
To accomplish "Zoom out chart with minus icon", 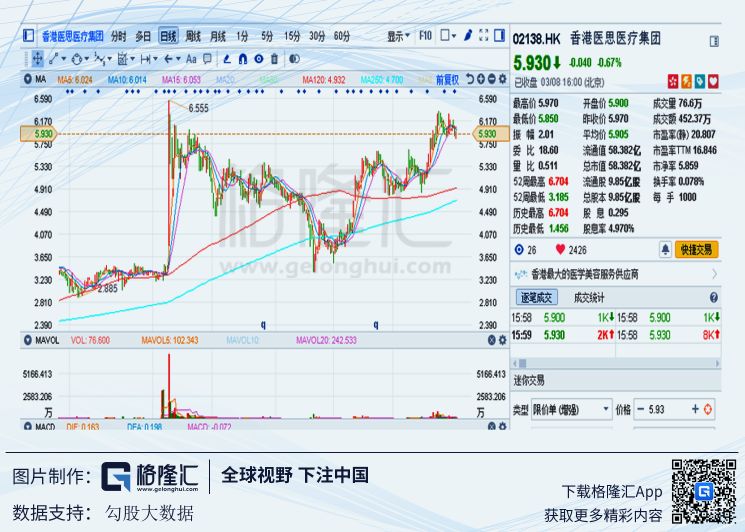I will click(492, 79).
